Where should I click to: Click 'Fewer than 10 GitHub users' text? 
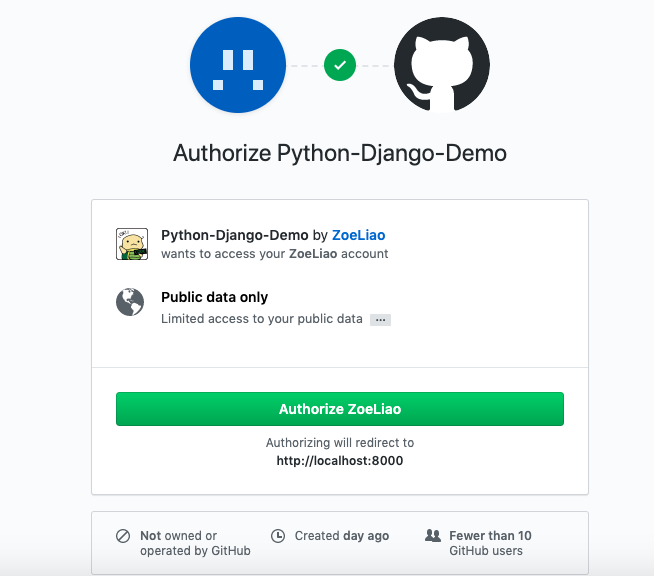[x=490, y=543]
